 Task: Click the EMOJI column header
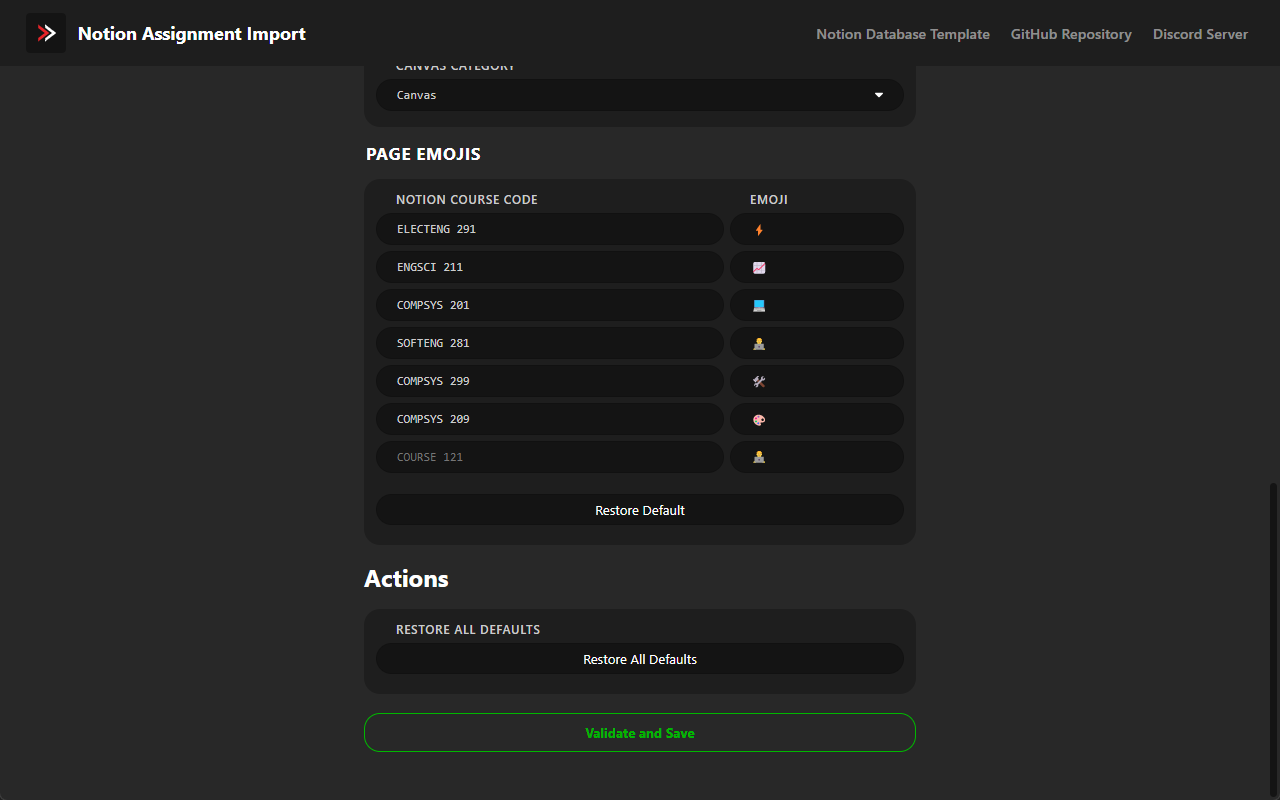(x=769, y=200)
